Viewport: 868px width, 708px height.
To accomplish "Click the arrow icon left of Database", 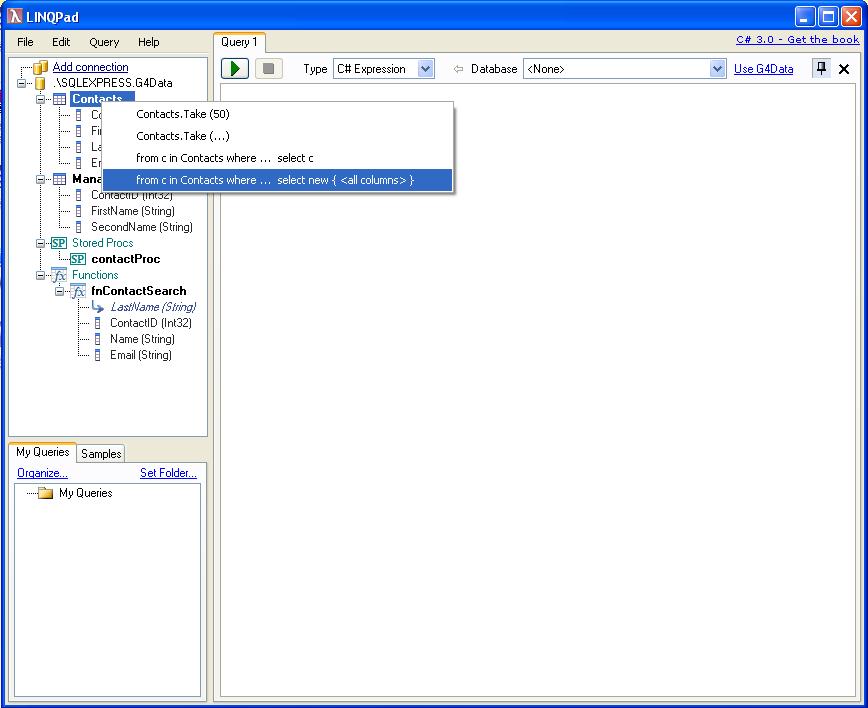I will pos(458,69).
